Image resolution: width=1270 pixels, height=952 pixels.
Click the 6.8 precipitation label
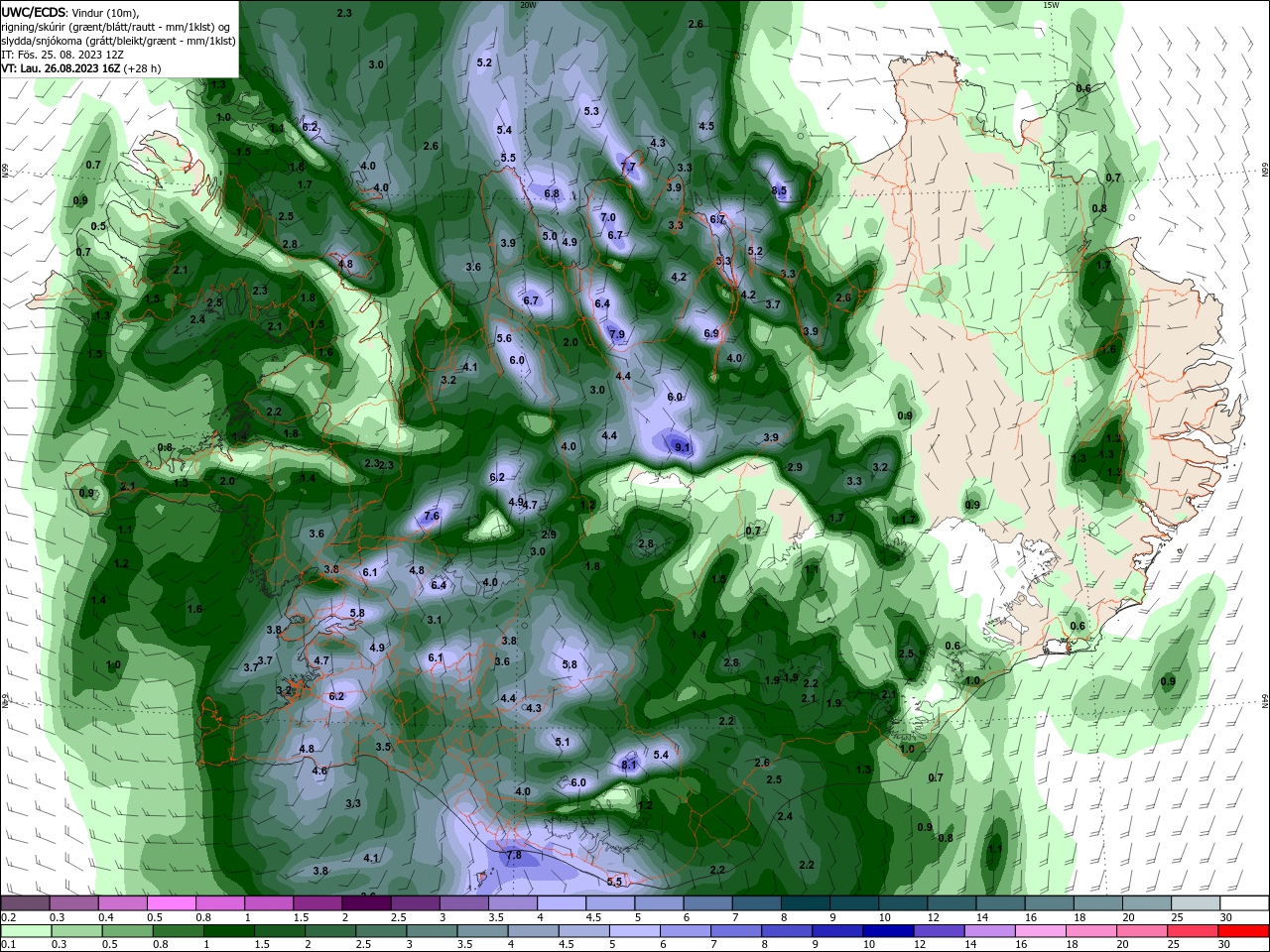point(553,193)
